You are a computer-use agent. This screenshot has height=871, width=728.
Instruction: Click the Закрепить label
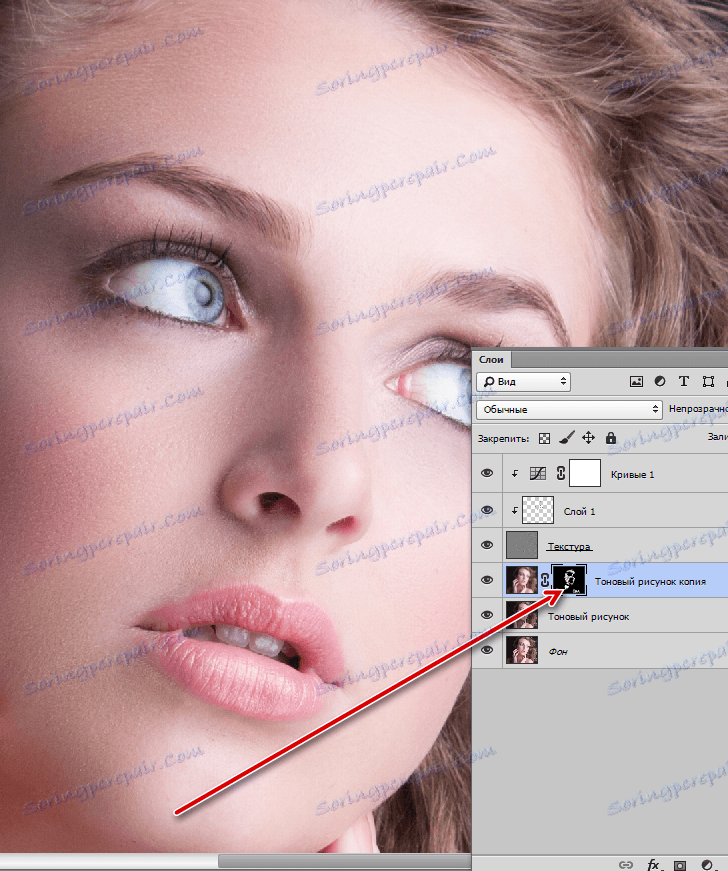504,439
